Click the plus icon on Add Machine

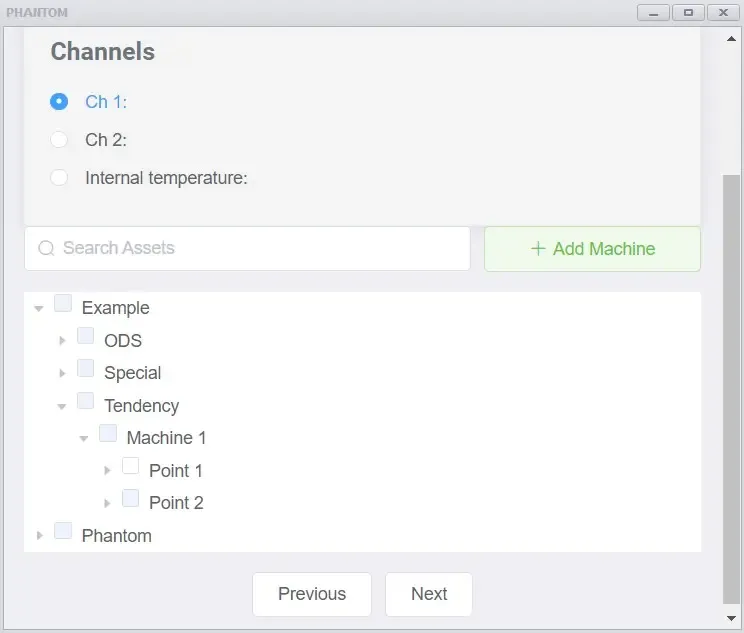[x=538, y=248]
